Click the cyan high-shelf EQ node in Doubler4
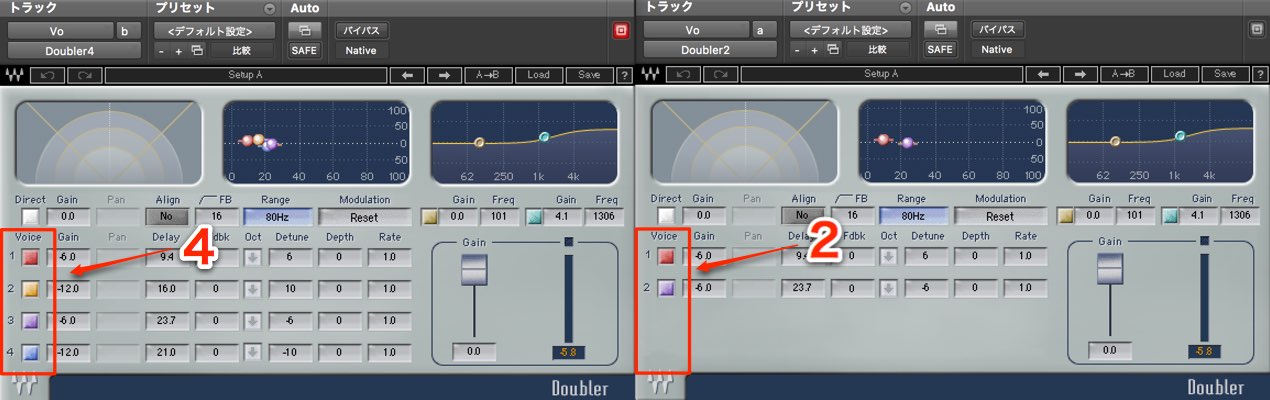Viewport: 1270px width, 400px height. [x=544, y=136]
